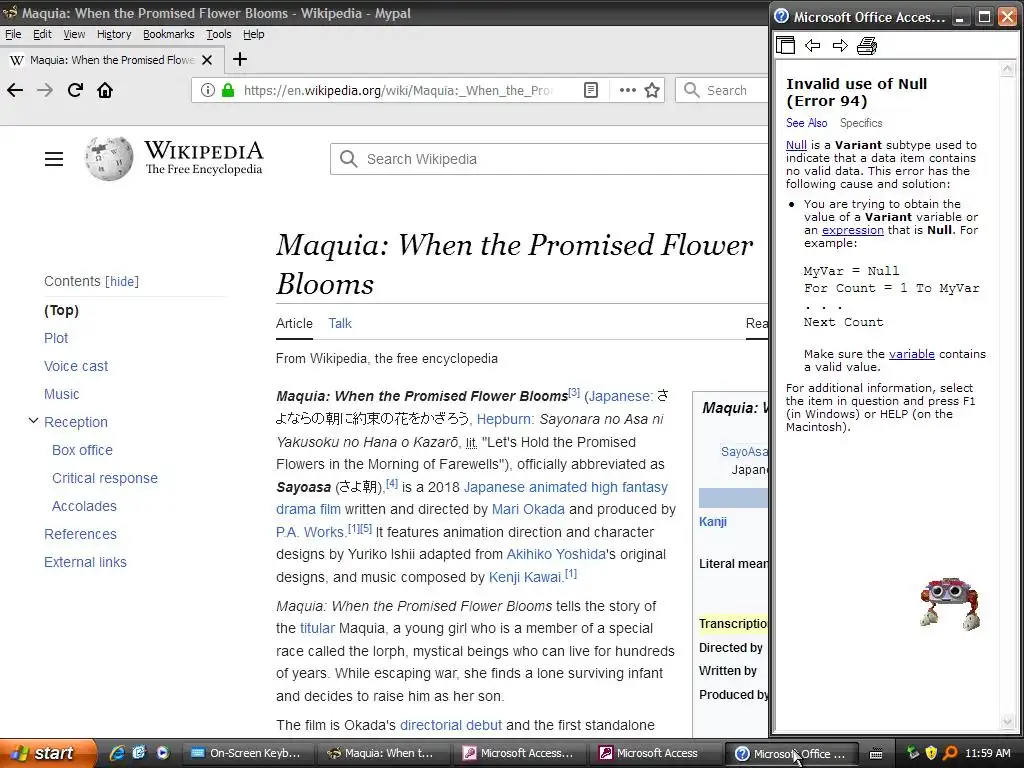Open Wikipedia hamburger main menu

[54, 159]
